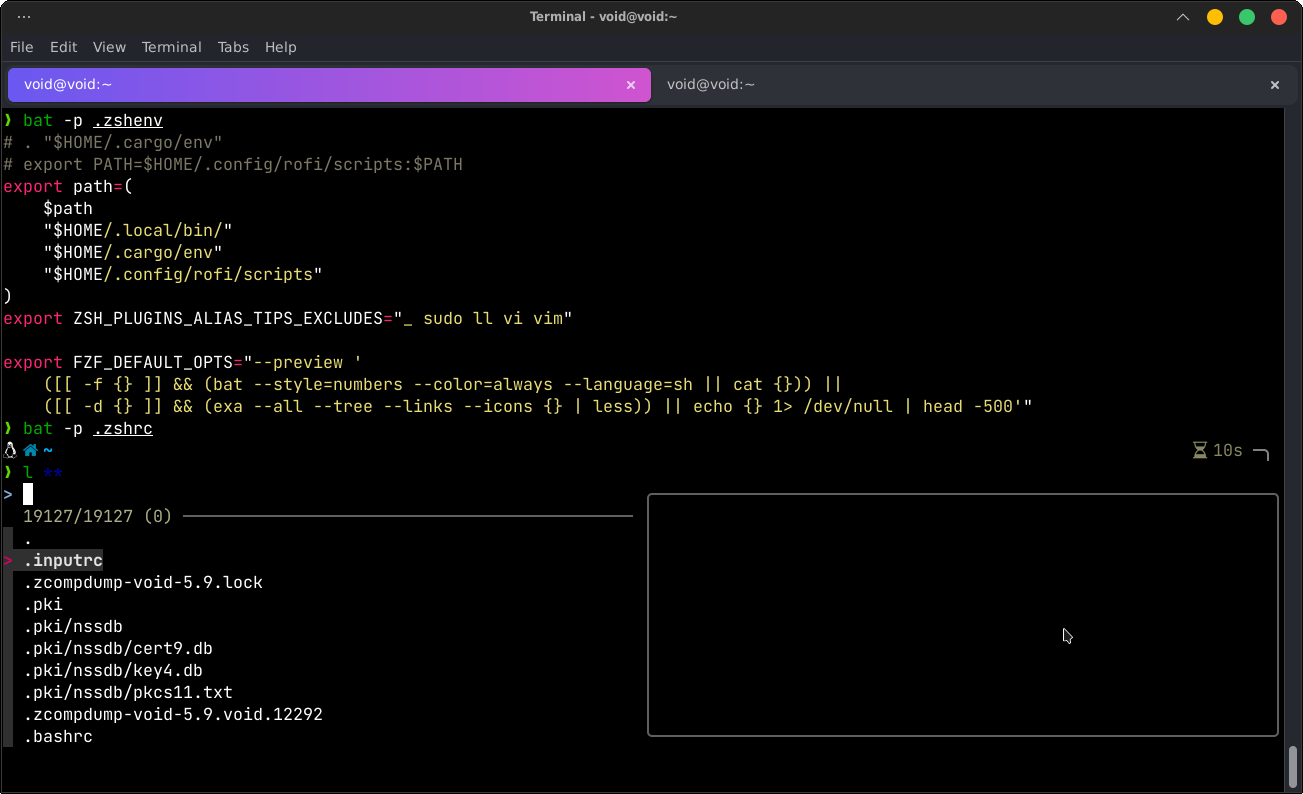Viewport: 1303px width, 794px height.
Task: Open the underlined .zshenv file link
Action: [127, 120]
